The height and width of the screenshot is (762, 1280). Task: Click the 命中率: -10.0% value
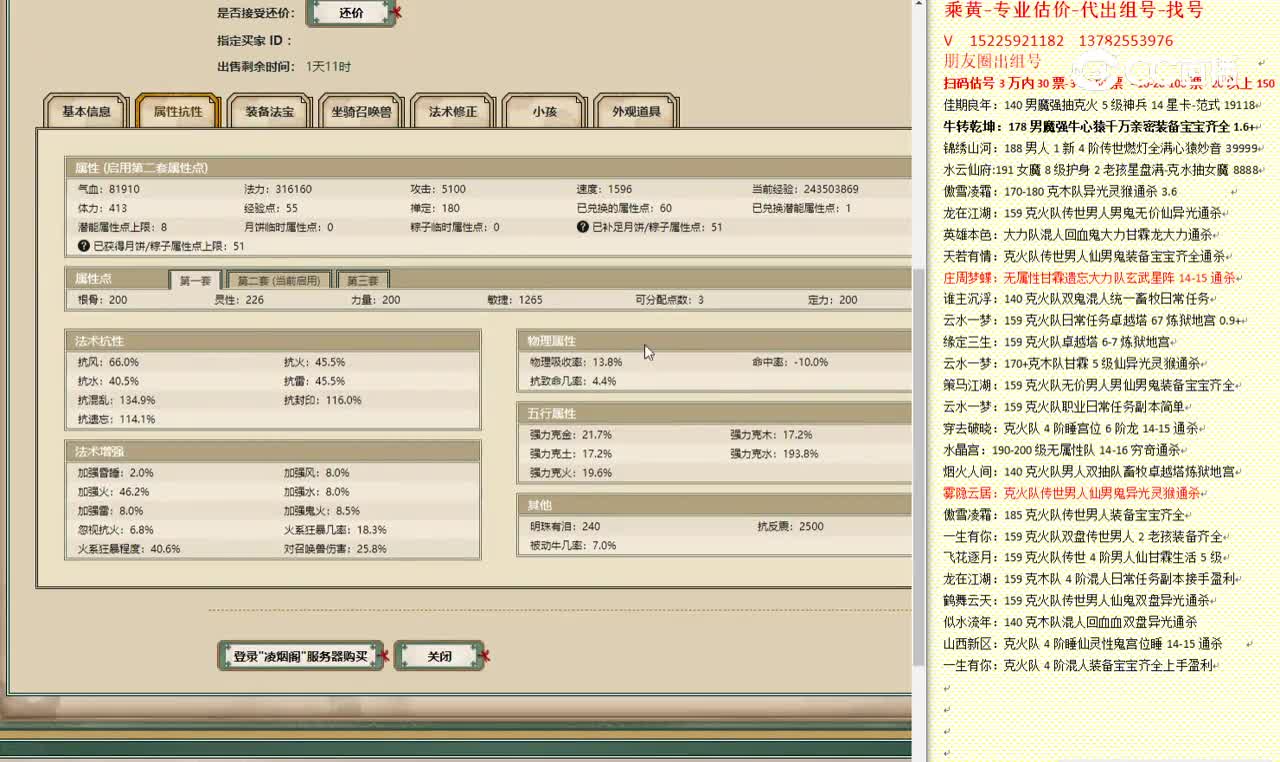pos(790,362)
